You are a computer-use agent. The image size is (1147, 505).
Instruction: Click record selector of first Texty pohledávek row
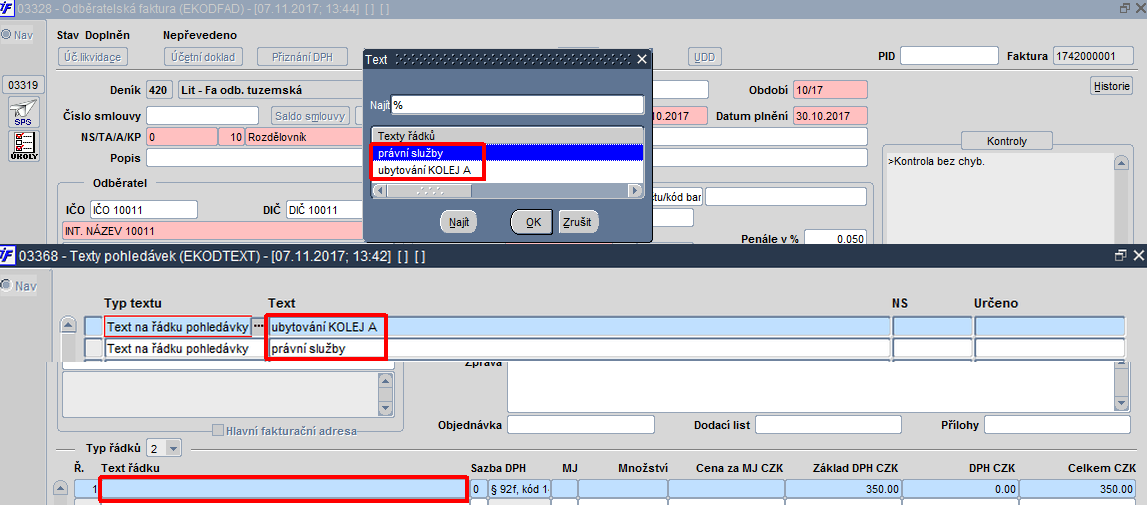point(94,326)
